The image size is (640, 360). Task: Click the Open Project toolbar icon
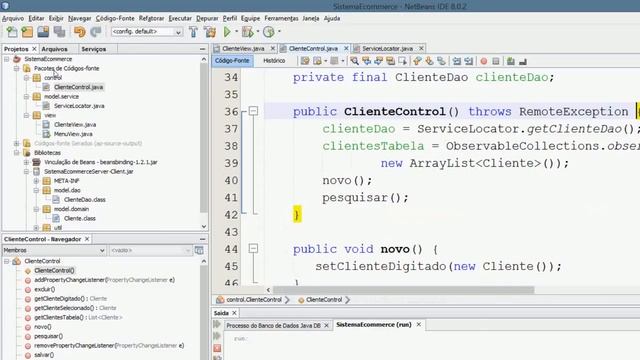[43, 32]
